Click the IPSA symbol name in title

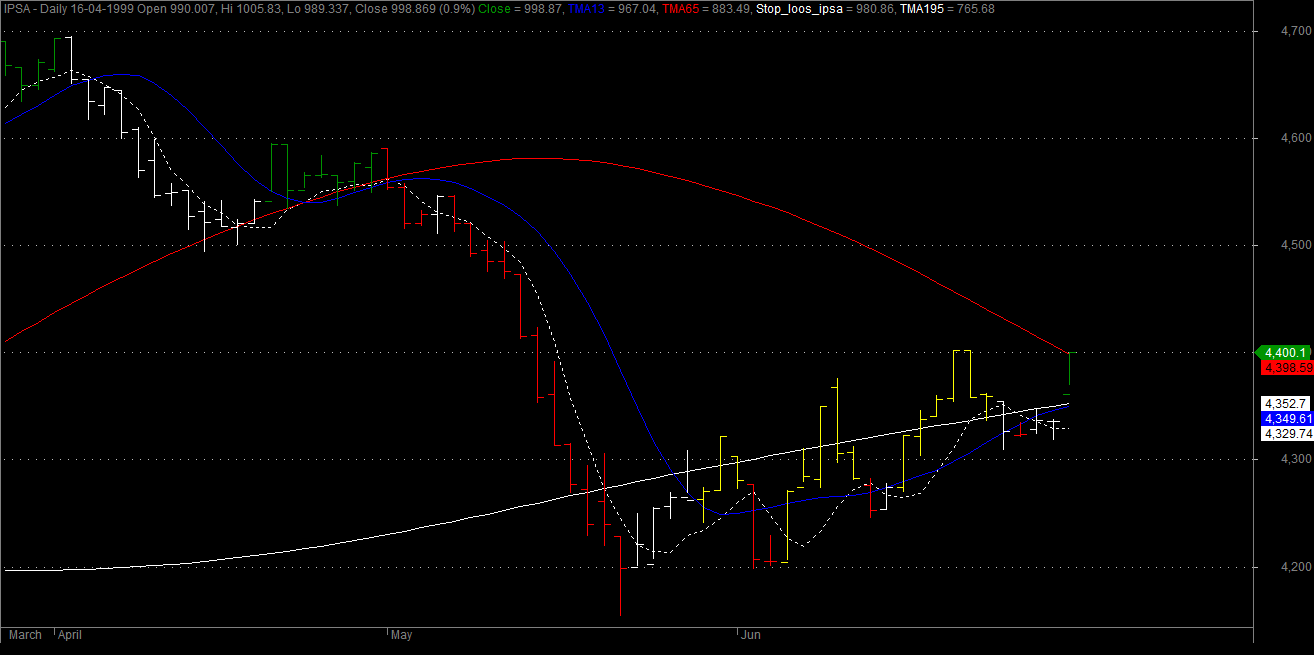pyautogui.click(x=17, y=8)
